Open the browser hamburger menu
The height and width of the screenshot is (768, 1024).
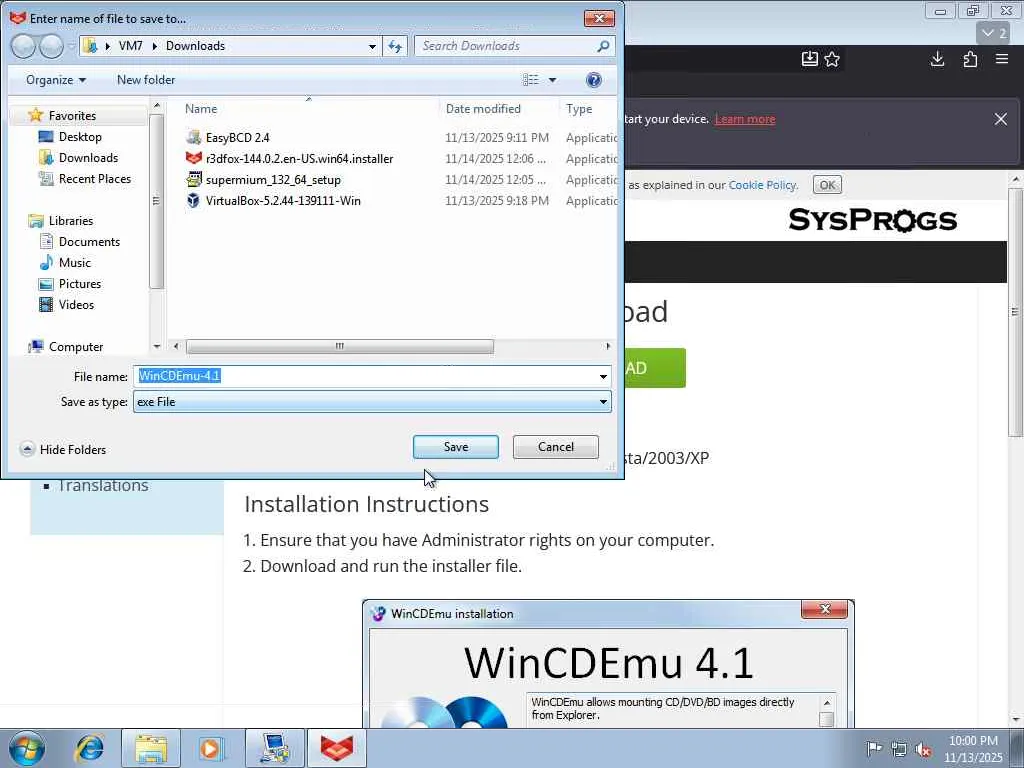pyautogui.click(x=1002, y=59)
